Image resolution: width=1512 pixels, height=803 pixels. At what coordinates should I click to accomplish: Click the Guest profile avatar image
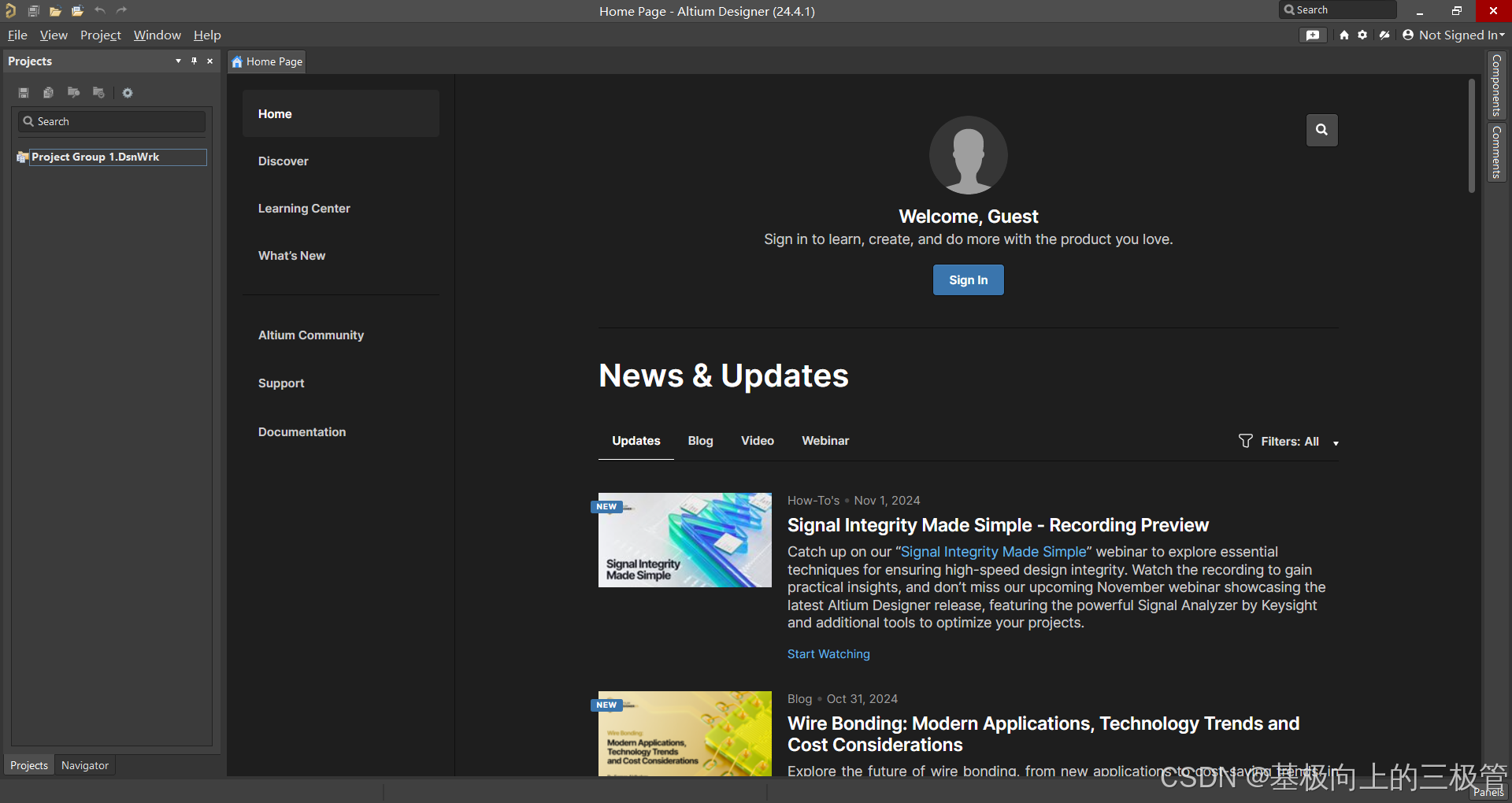pyautogui.click(x=968, y=155)
